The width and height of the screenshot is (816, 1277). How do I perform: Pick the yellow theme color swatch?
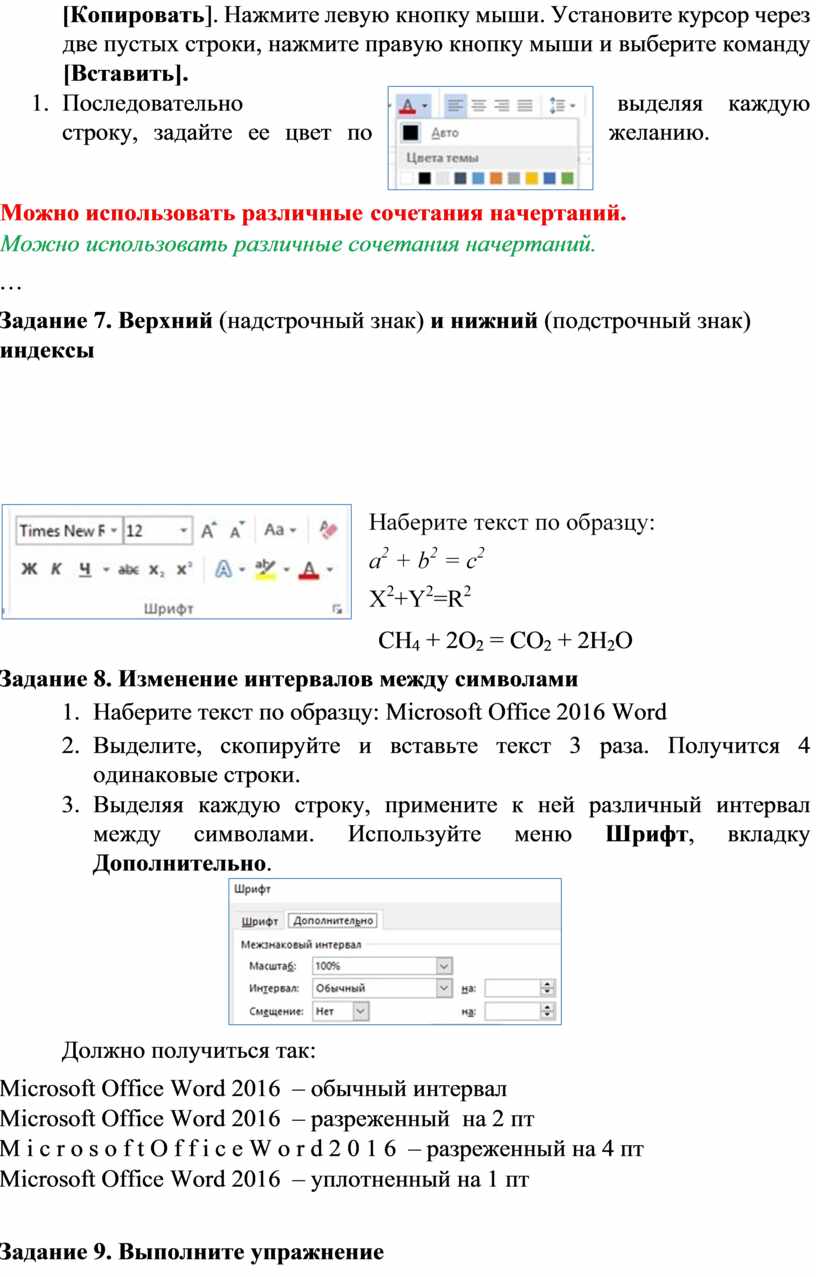tap(532, 179)
